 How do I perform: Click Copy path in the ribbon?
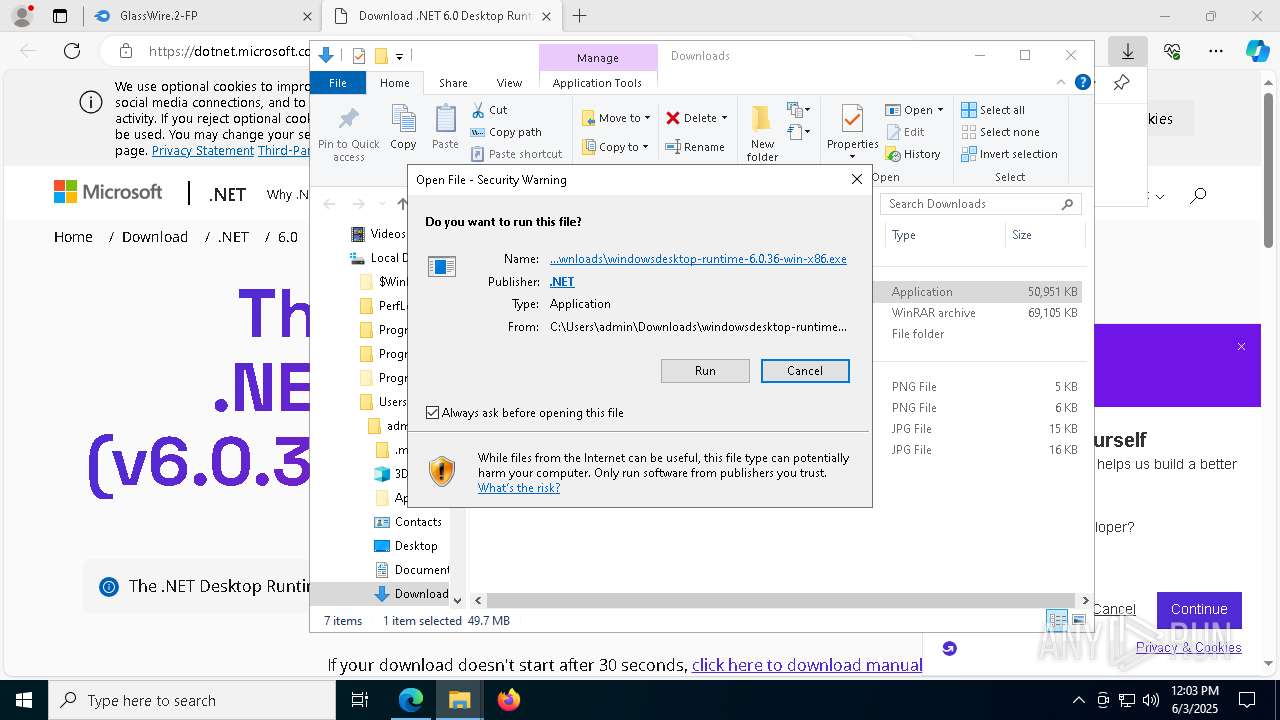(506, 132)
